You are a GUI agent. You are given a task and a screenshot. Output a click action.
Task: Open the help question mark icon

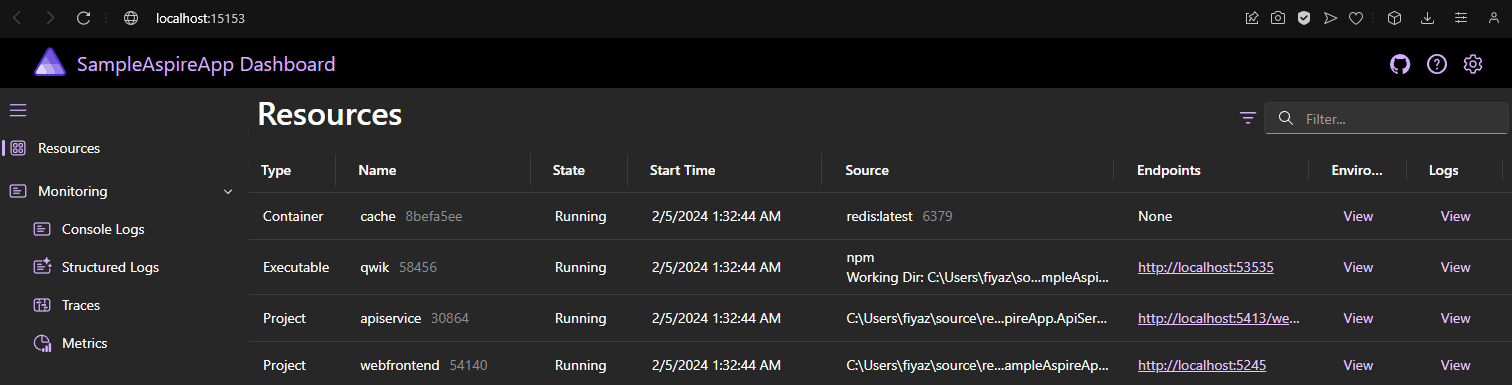pos(1437,64)
